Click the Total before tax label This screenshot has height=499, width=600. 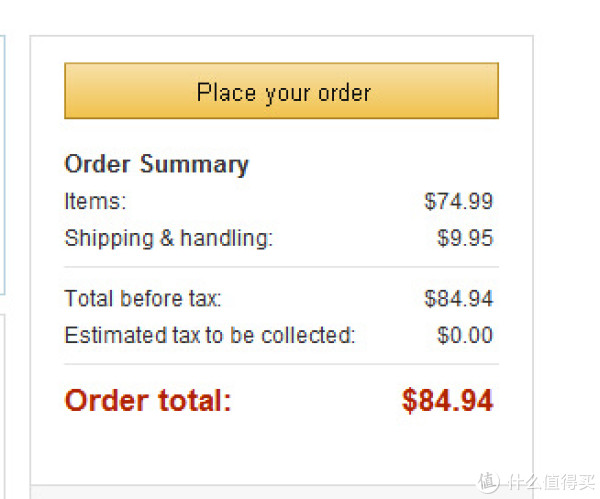143,298
